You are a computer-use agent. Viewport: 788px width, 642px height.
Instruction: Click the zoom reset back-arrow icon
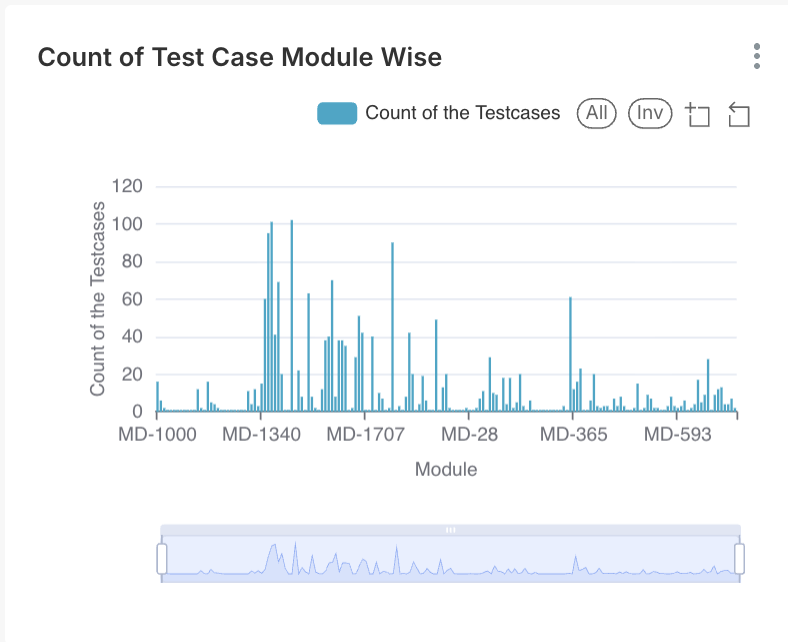click(x=739, y=114)
